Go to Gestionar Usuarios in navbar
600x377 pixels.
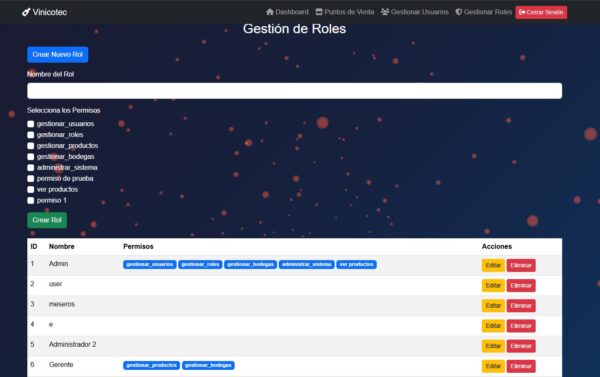click(414, 12)
